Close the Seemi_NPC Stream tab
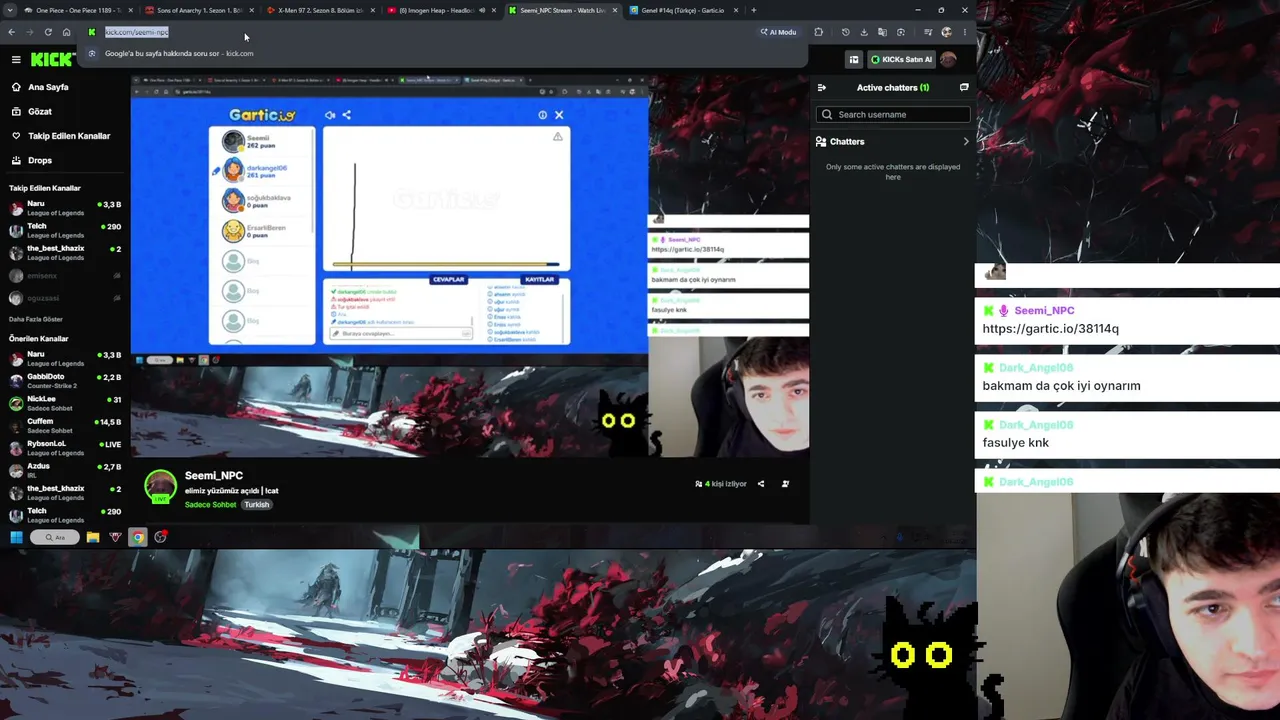 tap(615, 10)
